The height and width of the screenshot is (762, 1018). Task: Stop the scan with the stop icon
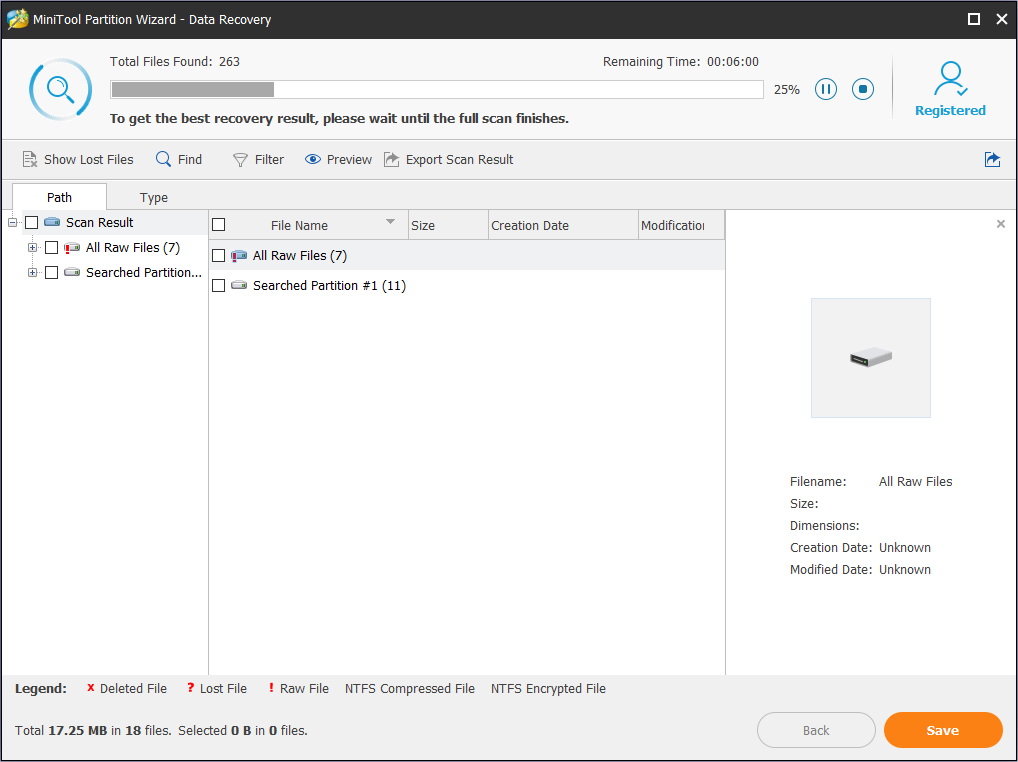pos(863,89)
